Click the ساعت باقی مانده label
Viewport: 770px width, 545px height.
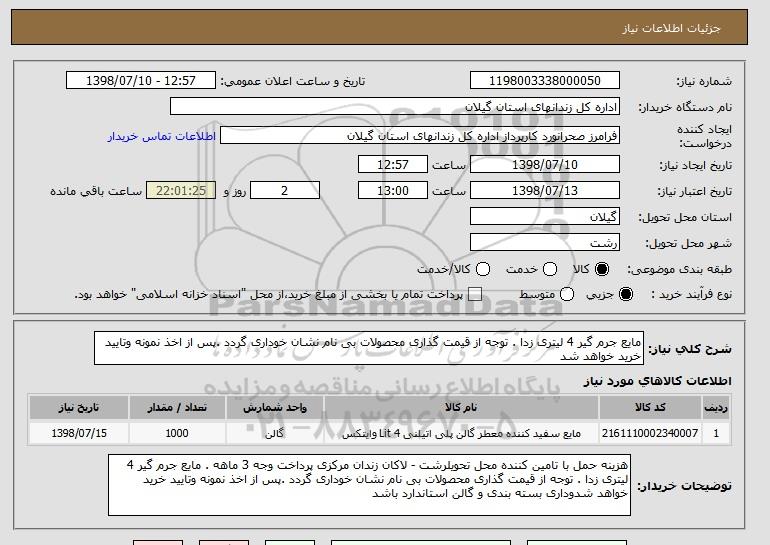coord(96,191)
